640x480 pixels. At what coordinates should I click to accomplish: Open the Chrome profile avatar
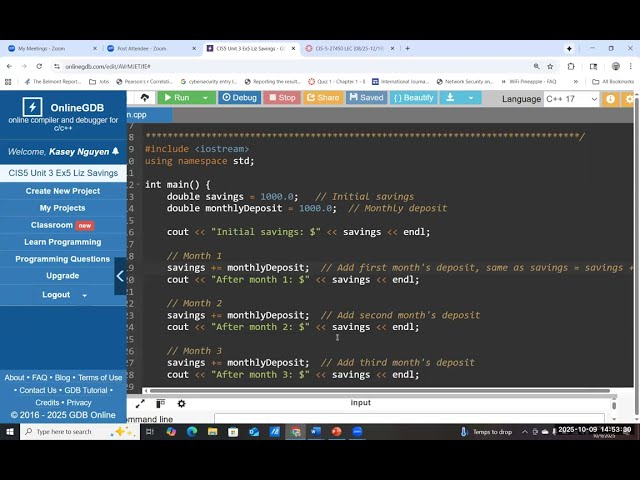click(616, 66)
